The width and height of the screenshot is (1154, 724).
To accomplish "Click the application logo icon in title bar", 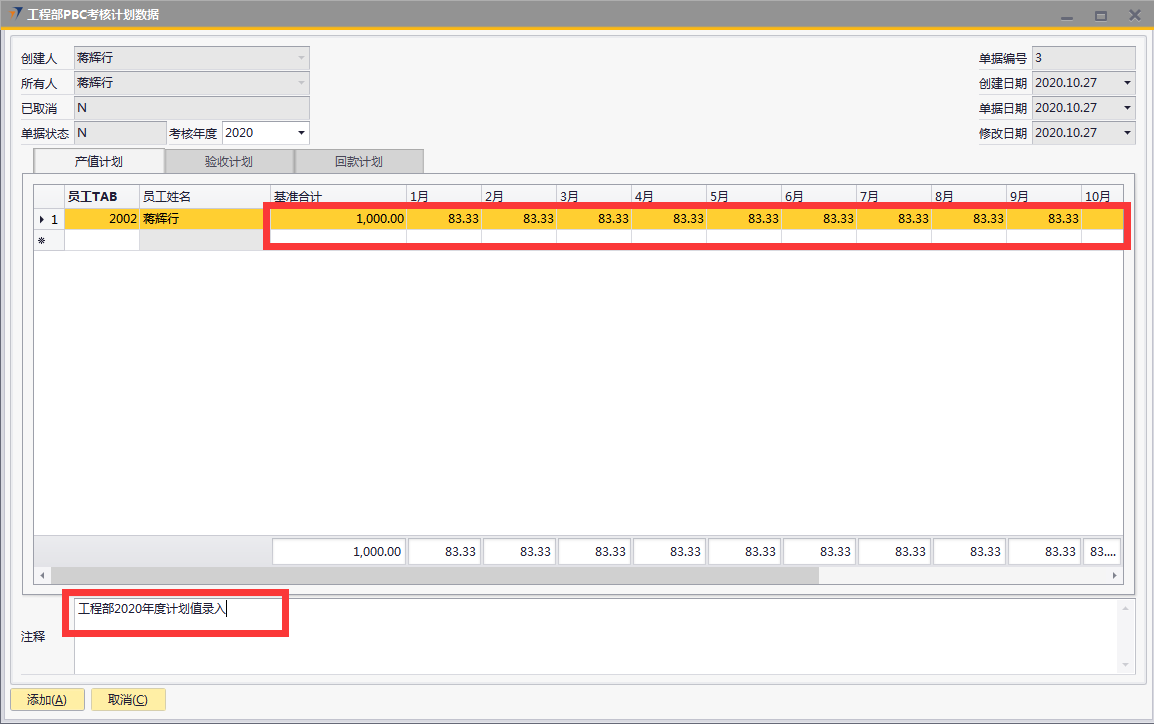I will (x=16, y=14).
